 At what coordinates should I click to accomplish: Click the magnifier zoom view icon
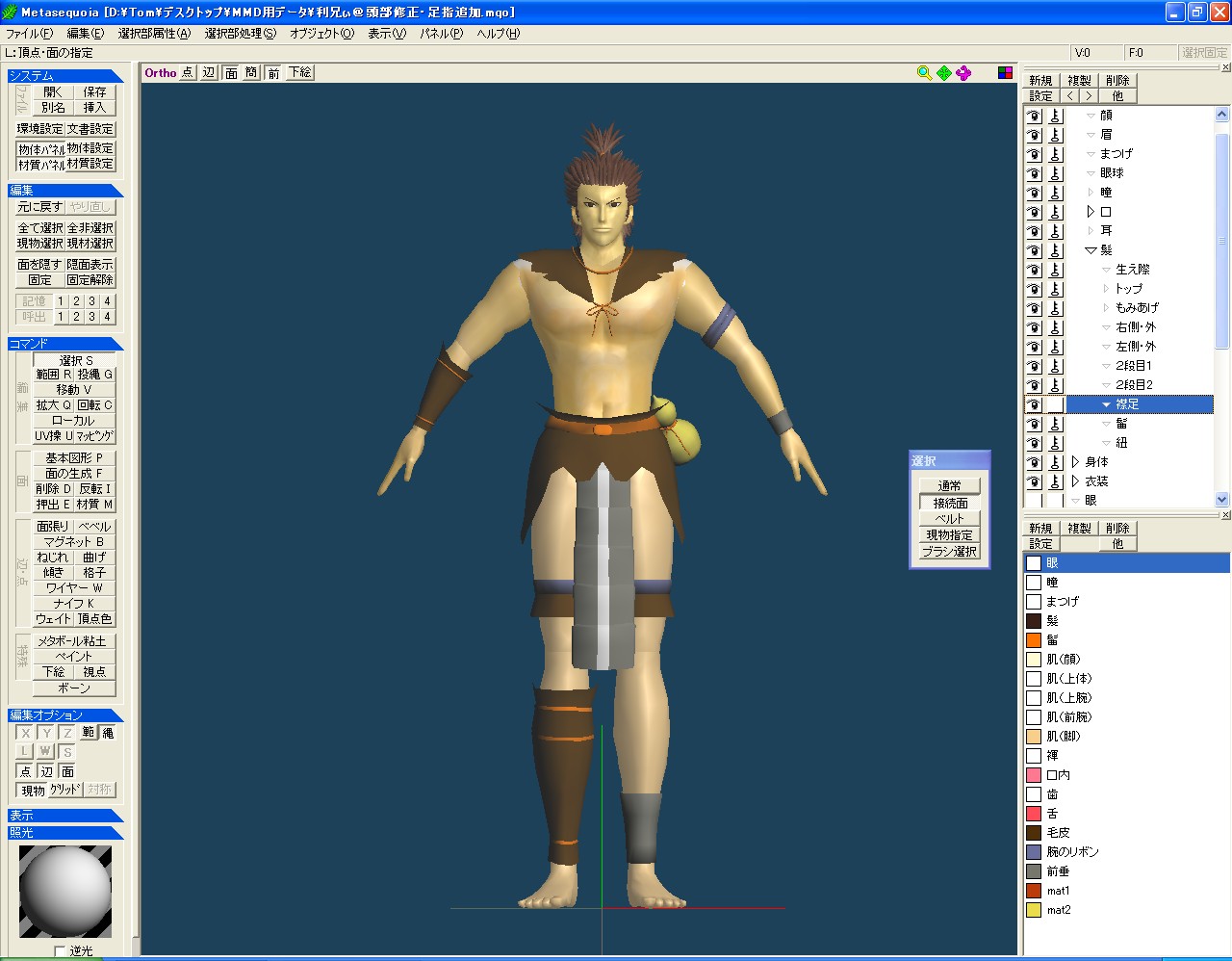click(924, 73)
